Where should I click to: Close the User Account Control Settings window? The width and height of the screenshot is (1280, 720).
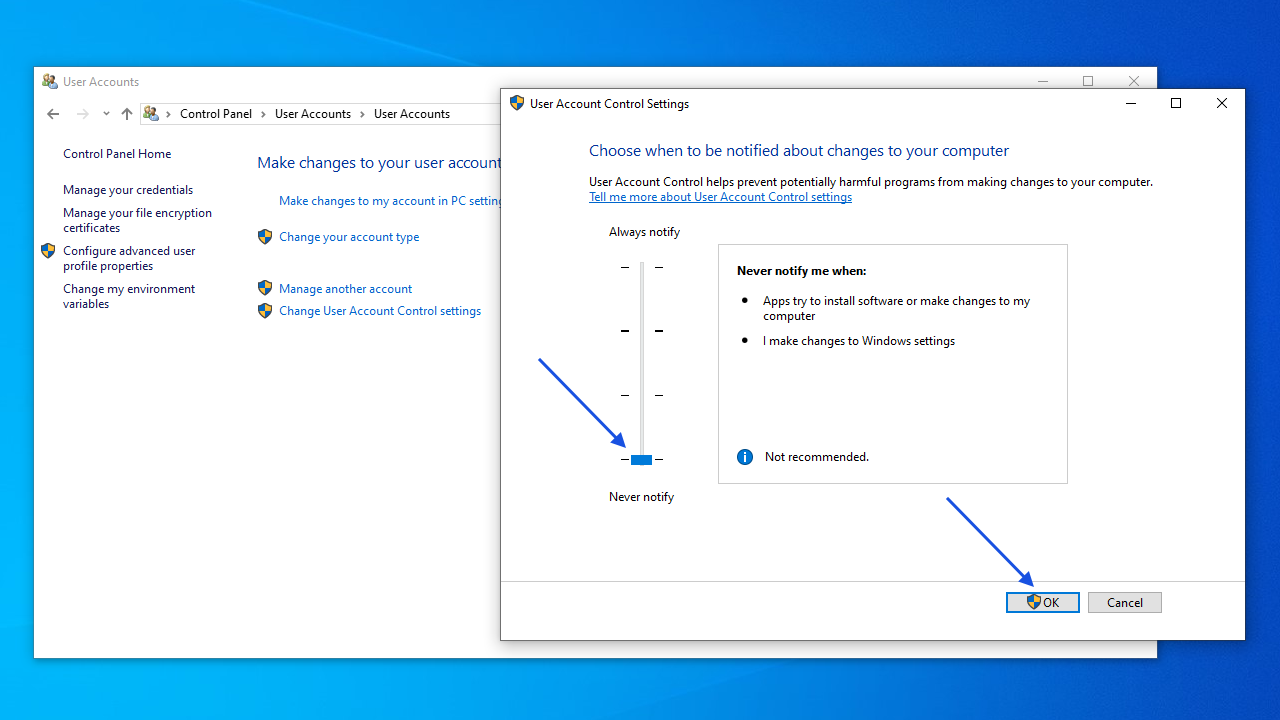(1222, 103)
